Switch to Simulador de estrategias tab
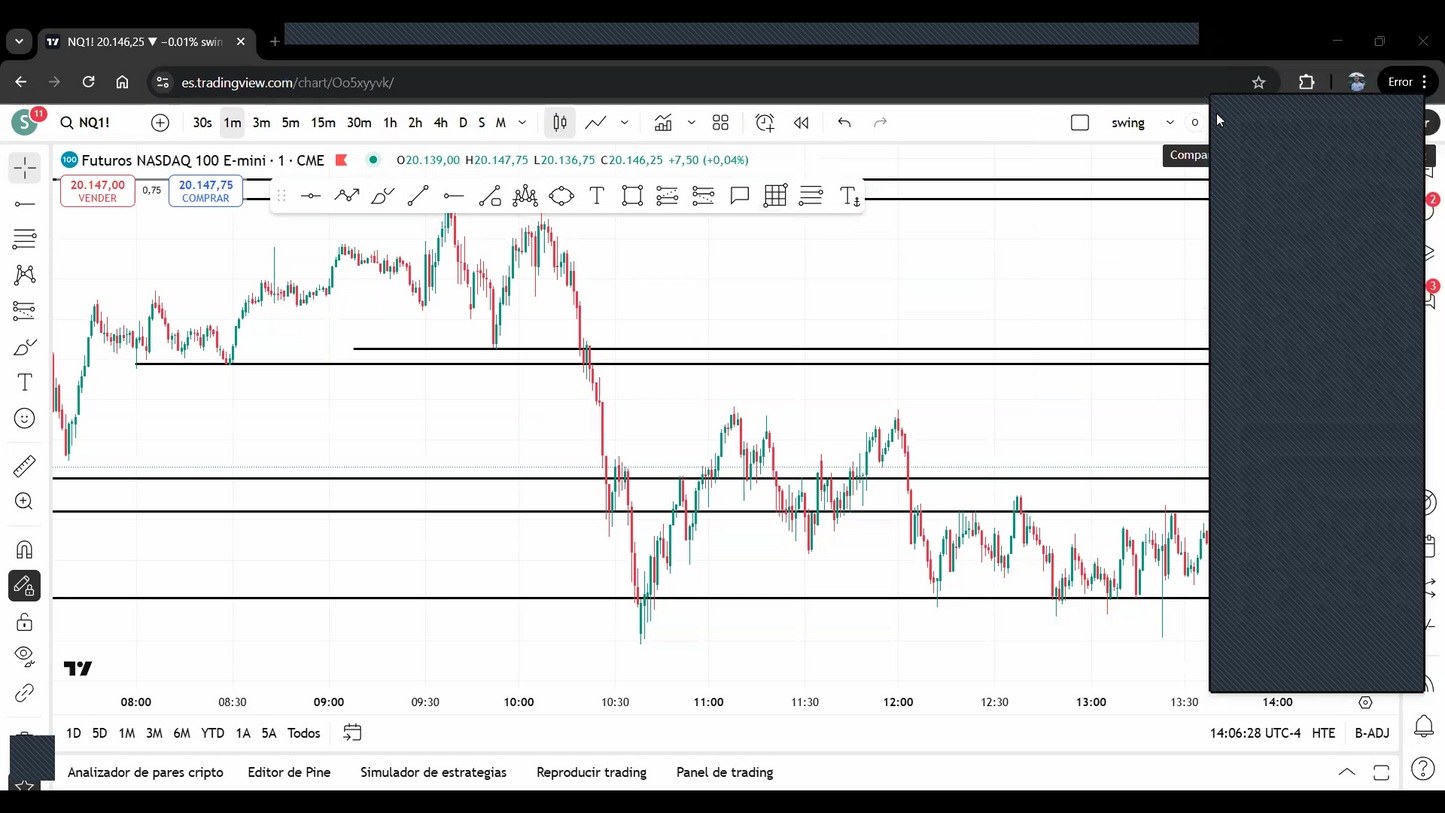This screenshot has width=1445, height=813. pyautogui.click(x=433, y=772)
